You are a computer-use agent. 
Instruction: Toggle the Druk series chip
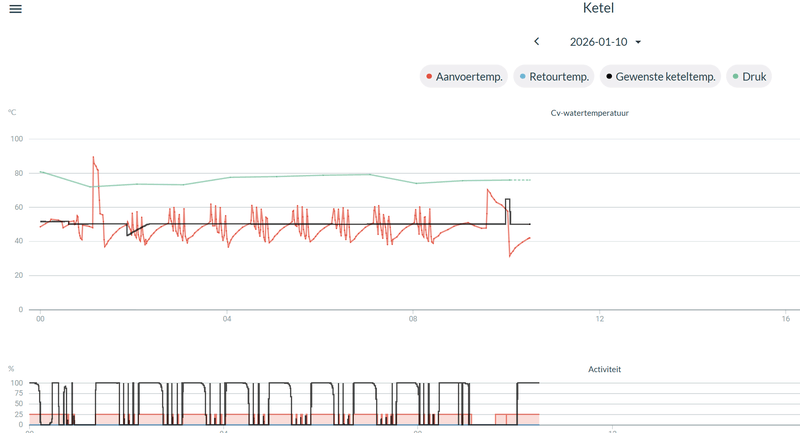tap(749, 77)
